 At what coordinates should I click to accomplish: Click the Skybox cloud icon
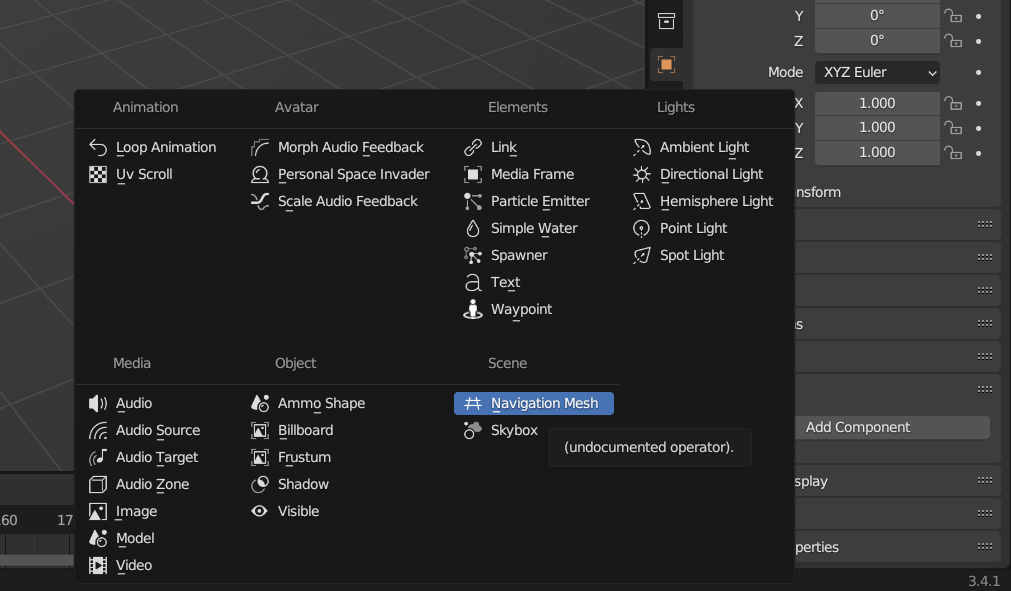[473, 430]
